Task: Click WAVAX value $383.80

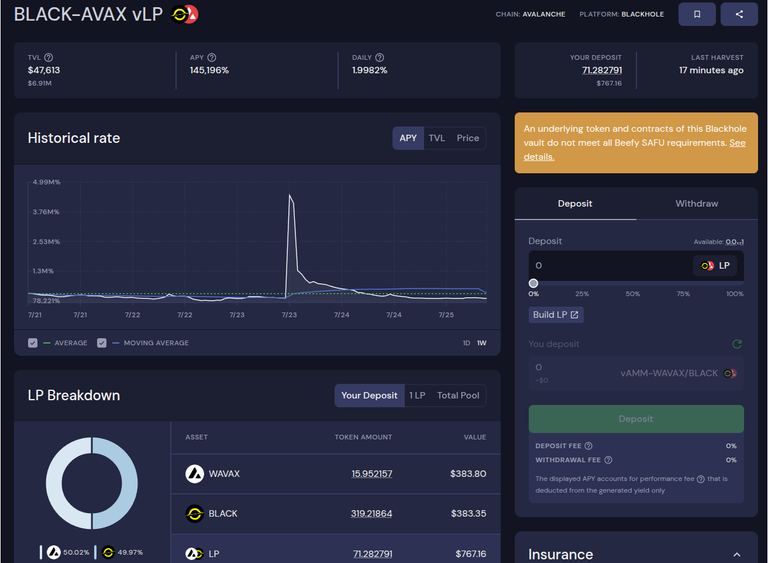Action: point(468,474)
